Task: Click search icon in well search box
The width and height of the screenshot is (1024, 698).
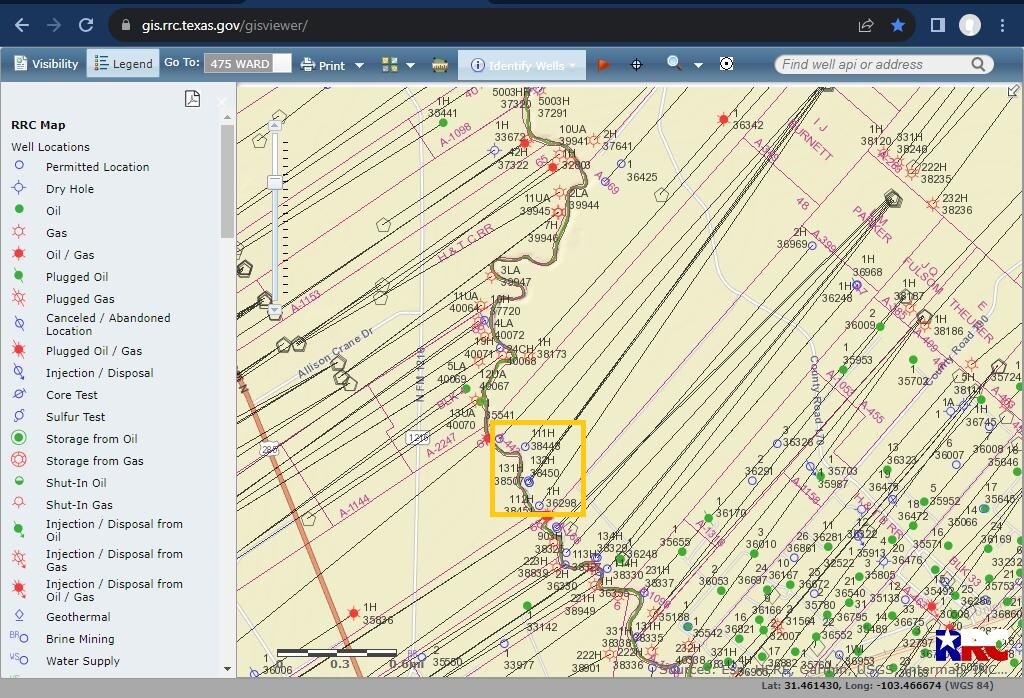Action: [978, 64]
